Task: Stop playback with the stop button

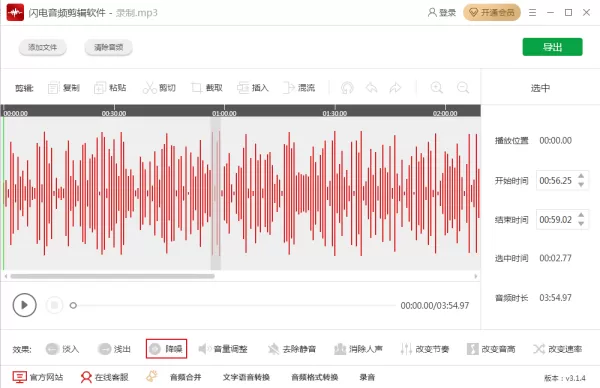Action: [x=54, y=305]
